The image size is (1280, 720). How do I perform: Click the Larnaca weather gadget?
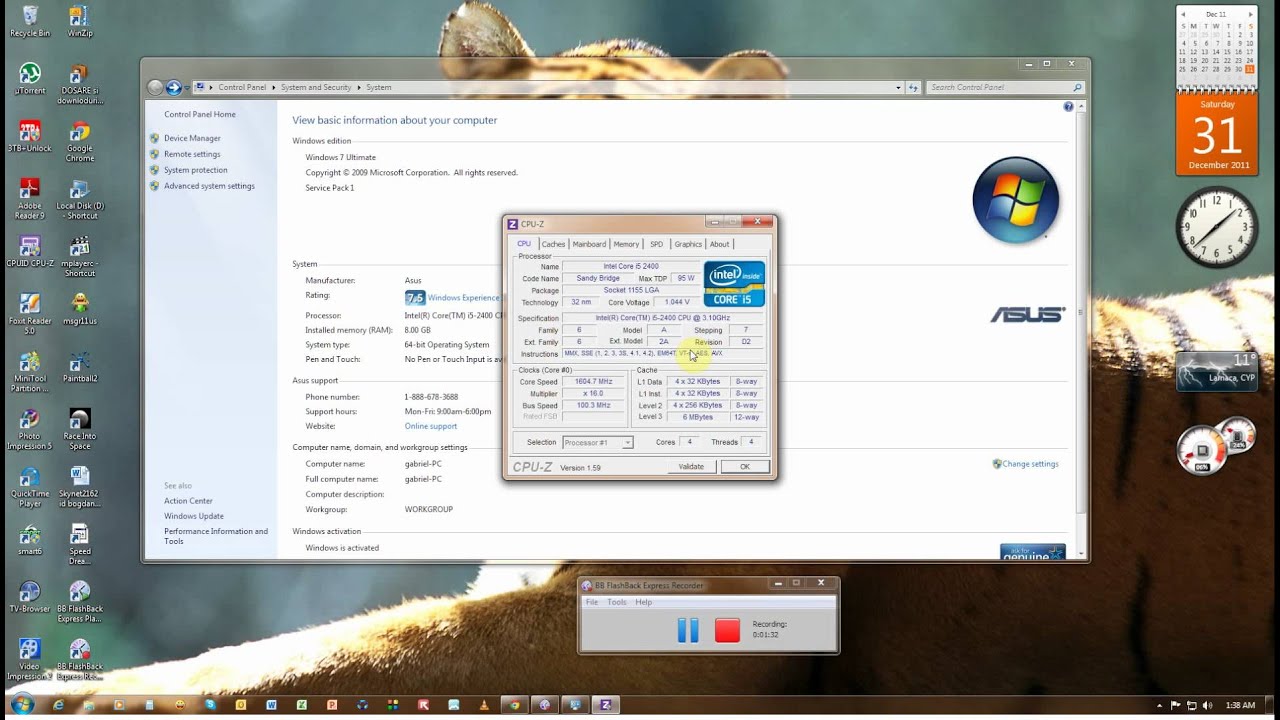(x=1217, y=371)
